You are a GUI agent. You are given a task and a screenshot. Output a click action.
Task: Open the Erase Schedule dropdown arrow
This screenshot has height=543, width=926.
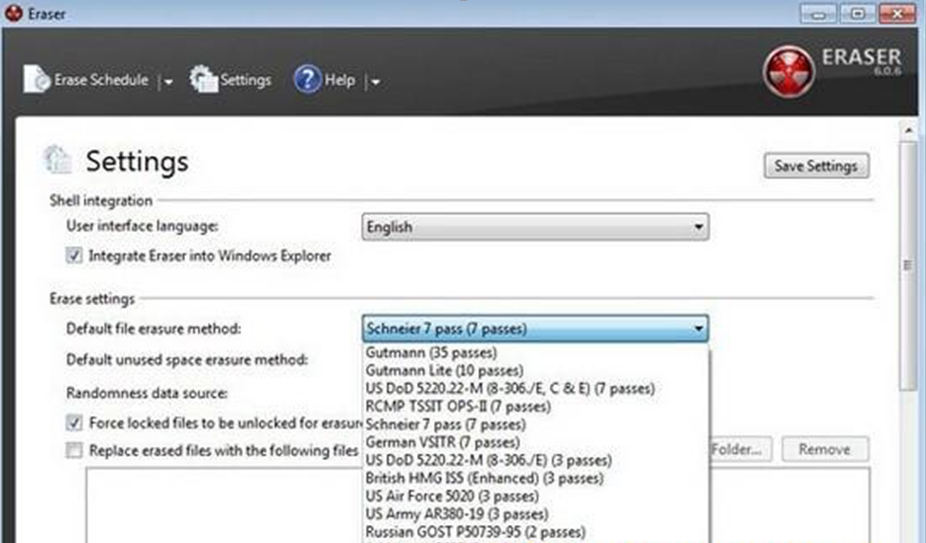point(168,82)
